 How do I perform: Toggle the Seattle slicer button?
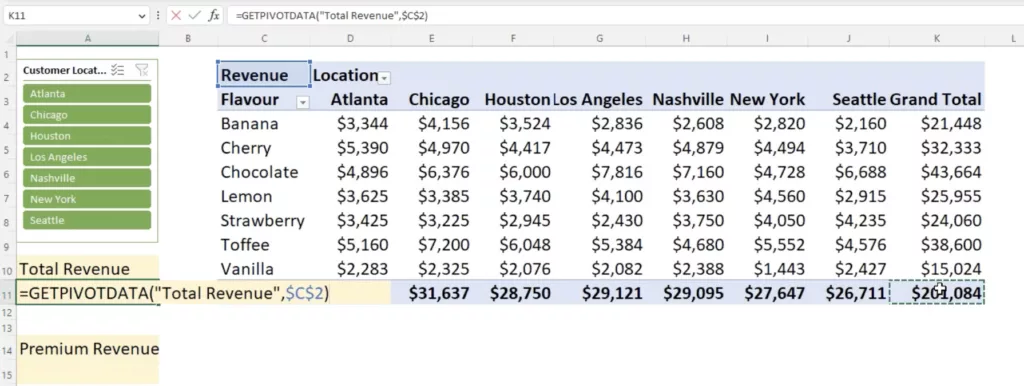[x=87, y=220]
